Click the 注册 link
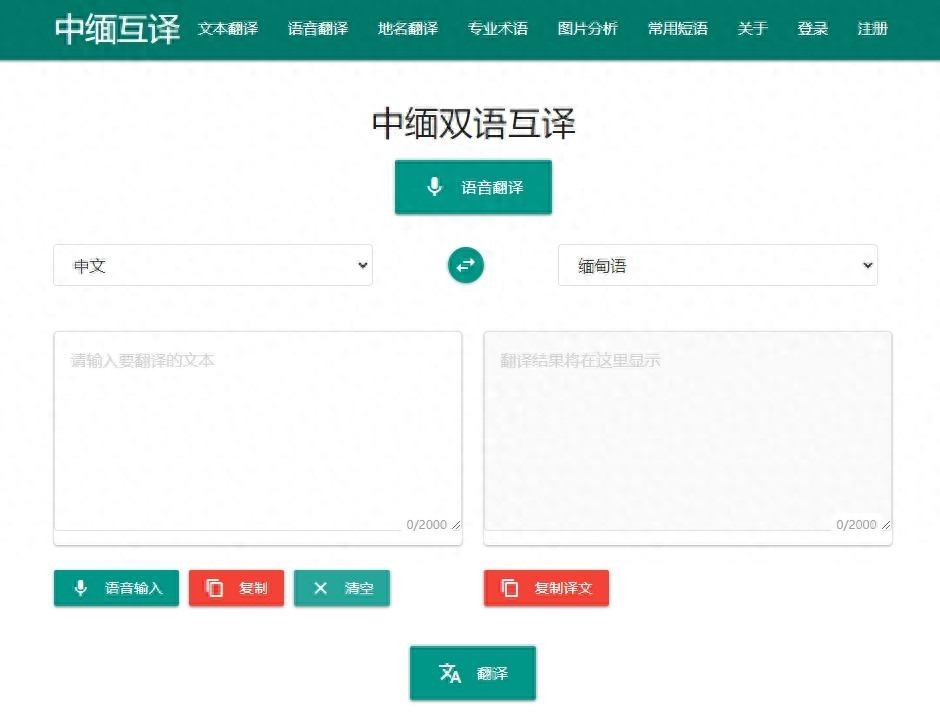This screenshot has width=940, height=719. pyautogui.click(x=873, y=29)
